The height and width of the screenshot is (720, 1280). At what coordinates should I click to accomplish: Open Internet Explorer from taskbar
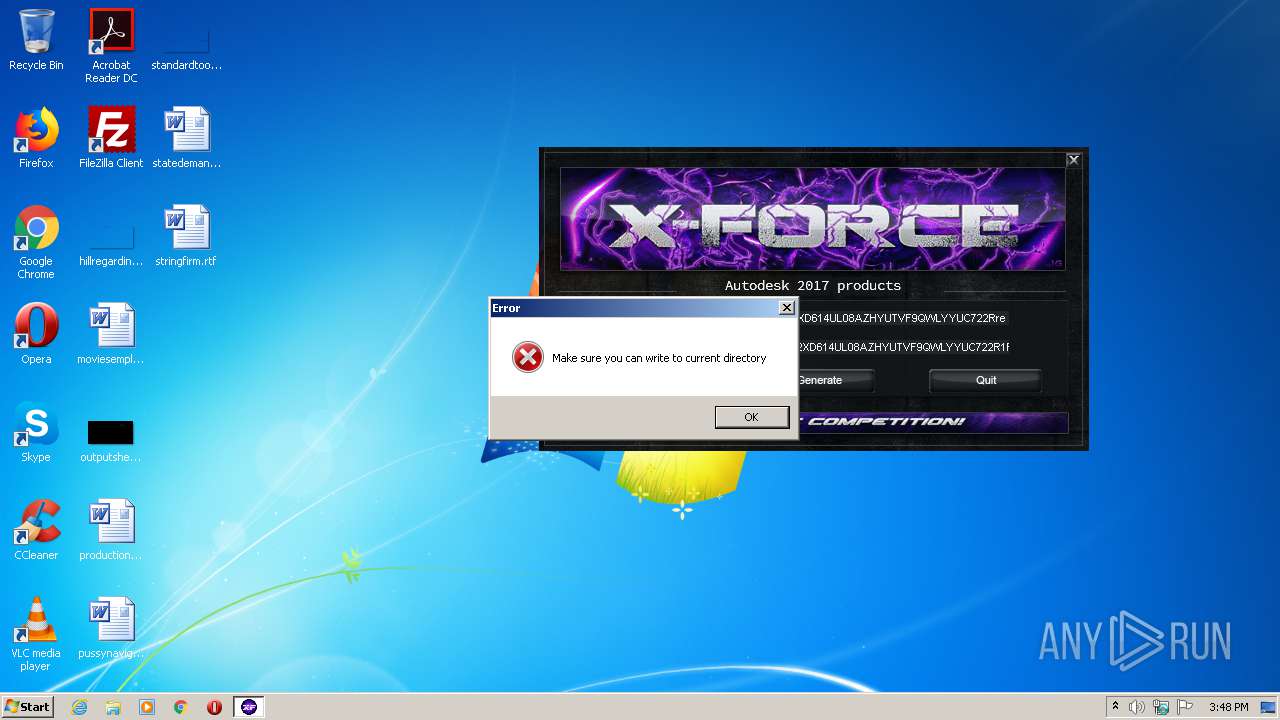[x=79, y=707]
